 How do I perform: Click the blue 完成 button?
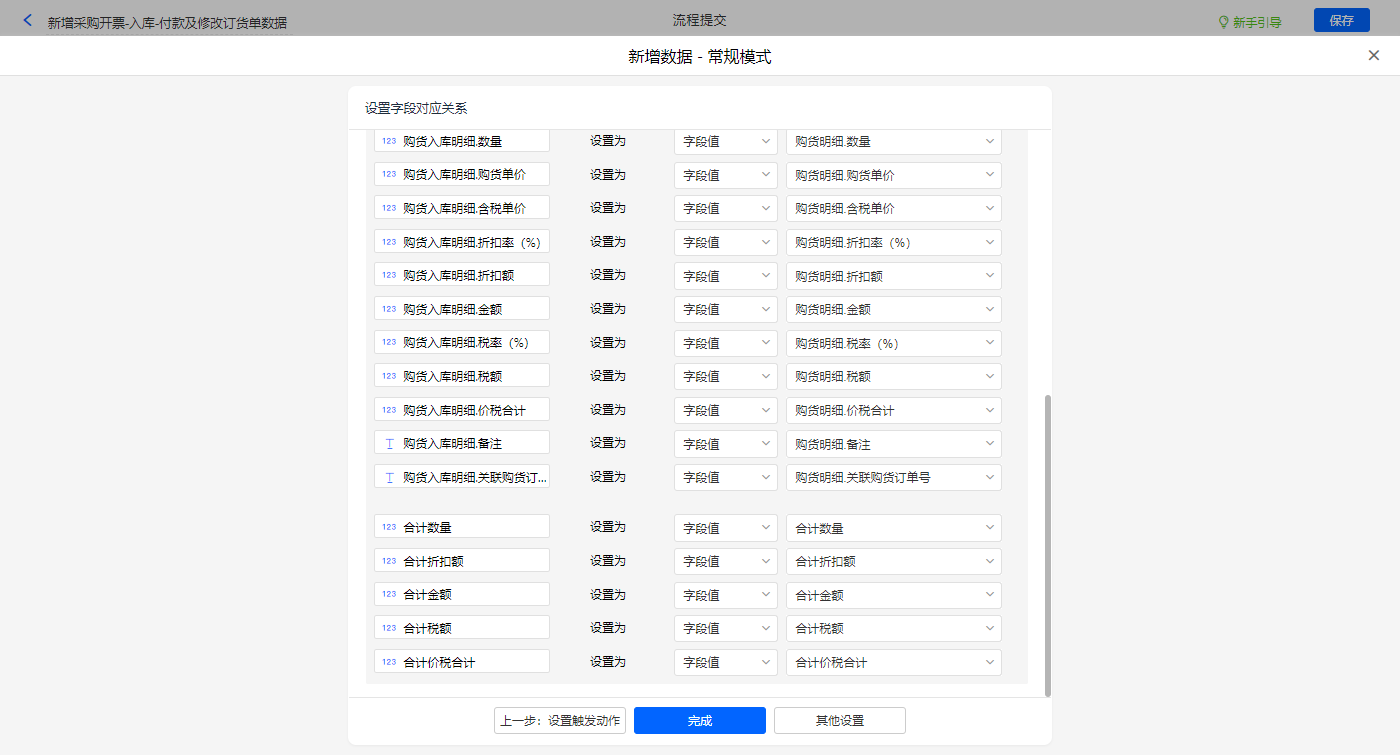coord(699,721)
